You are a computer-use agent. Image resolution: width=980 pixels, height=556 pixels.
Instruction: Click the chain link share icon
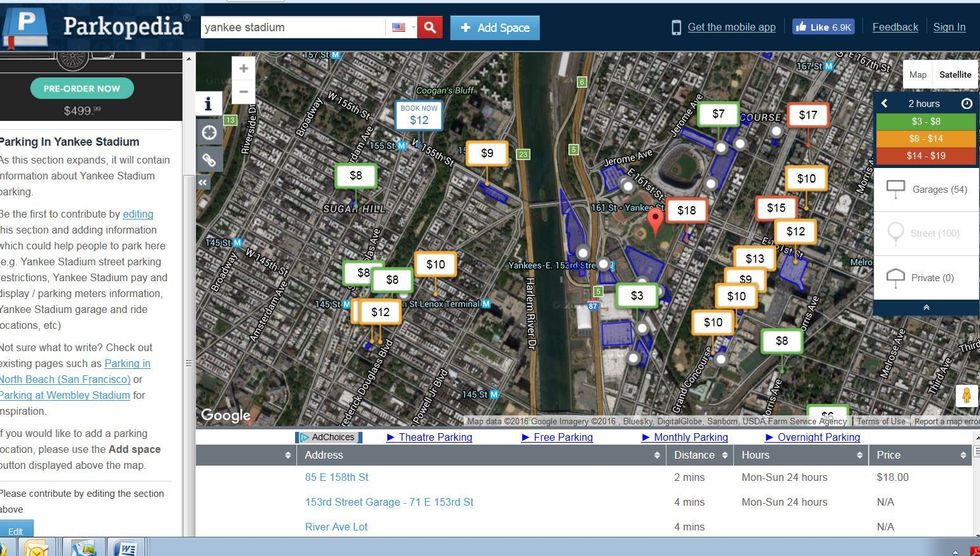pyautogui.click(x=208, y=160)
